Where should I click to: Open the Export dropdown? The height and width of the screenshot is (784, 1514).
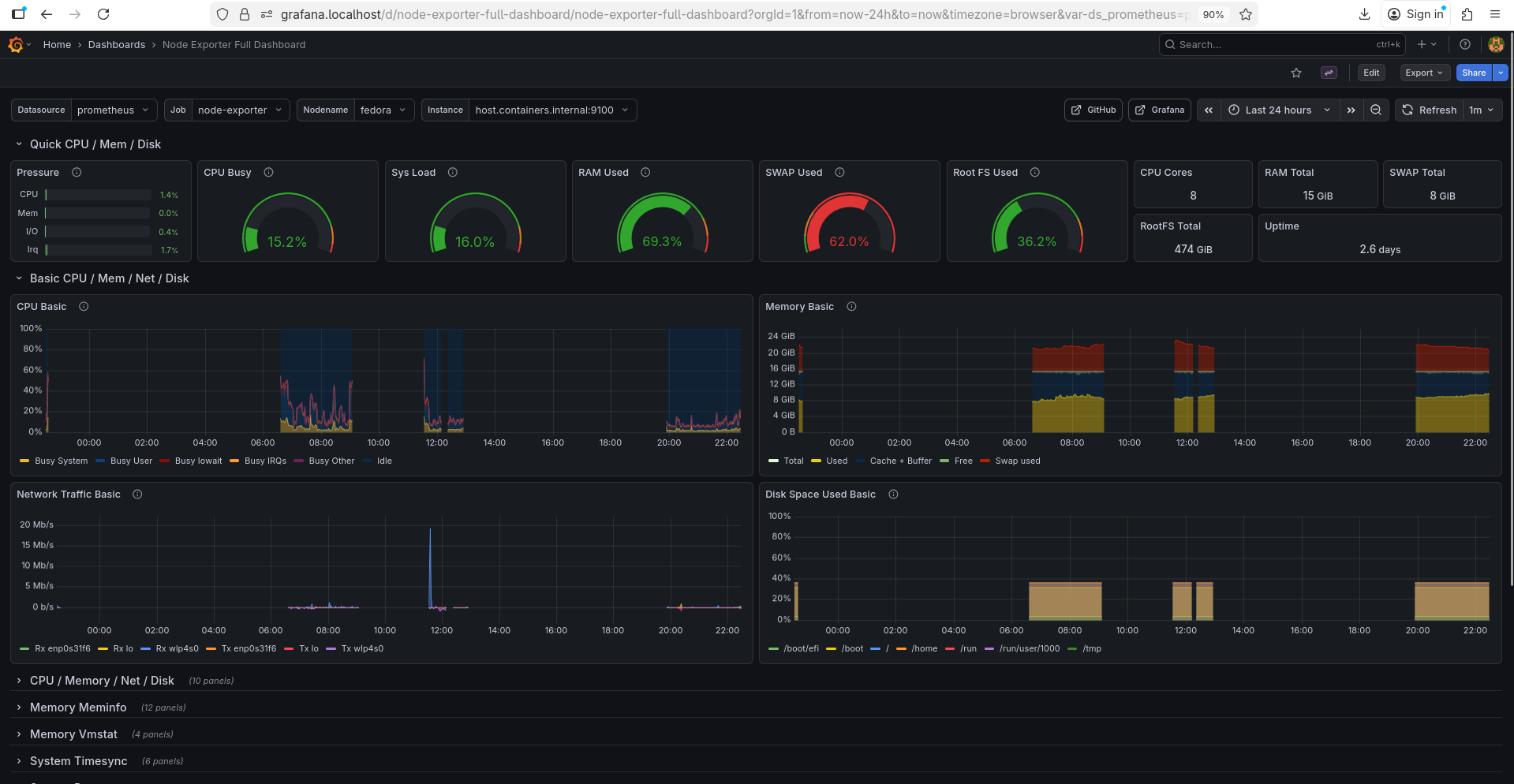(x=1424, y=73)
